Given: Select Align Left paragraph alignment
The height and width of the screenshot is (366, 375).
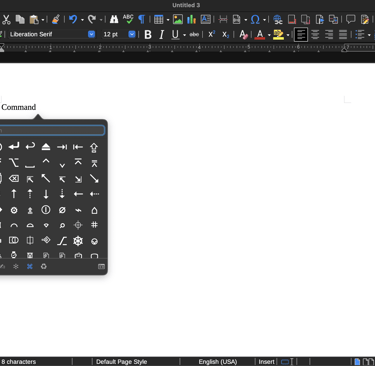Looking at the screenshot, I should tap(301, 34).
